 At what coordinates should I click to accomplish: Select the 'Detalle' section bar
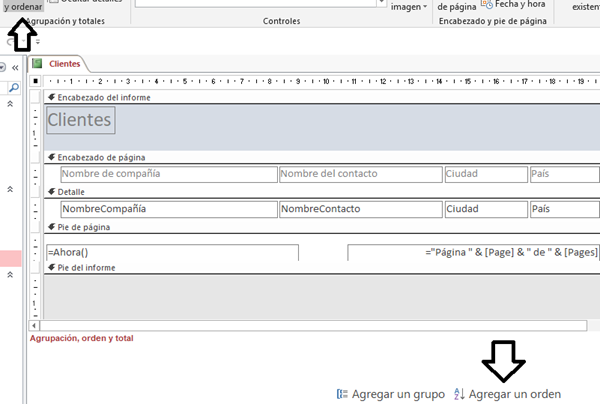322,192
